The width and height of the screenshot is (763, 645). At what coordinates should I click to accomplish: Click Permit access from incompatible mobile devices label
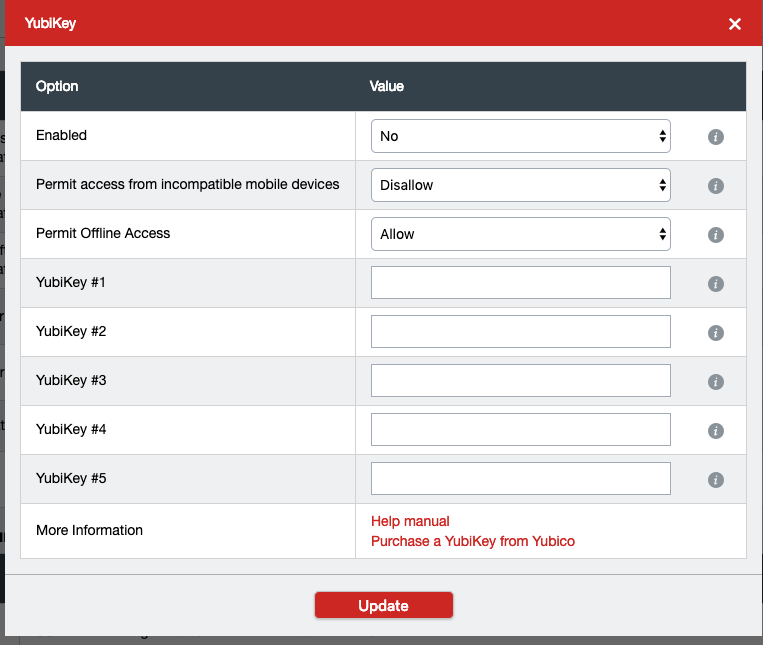pos(187,184)
